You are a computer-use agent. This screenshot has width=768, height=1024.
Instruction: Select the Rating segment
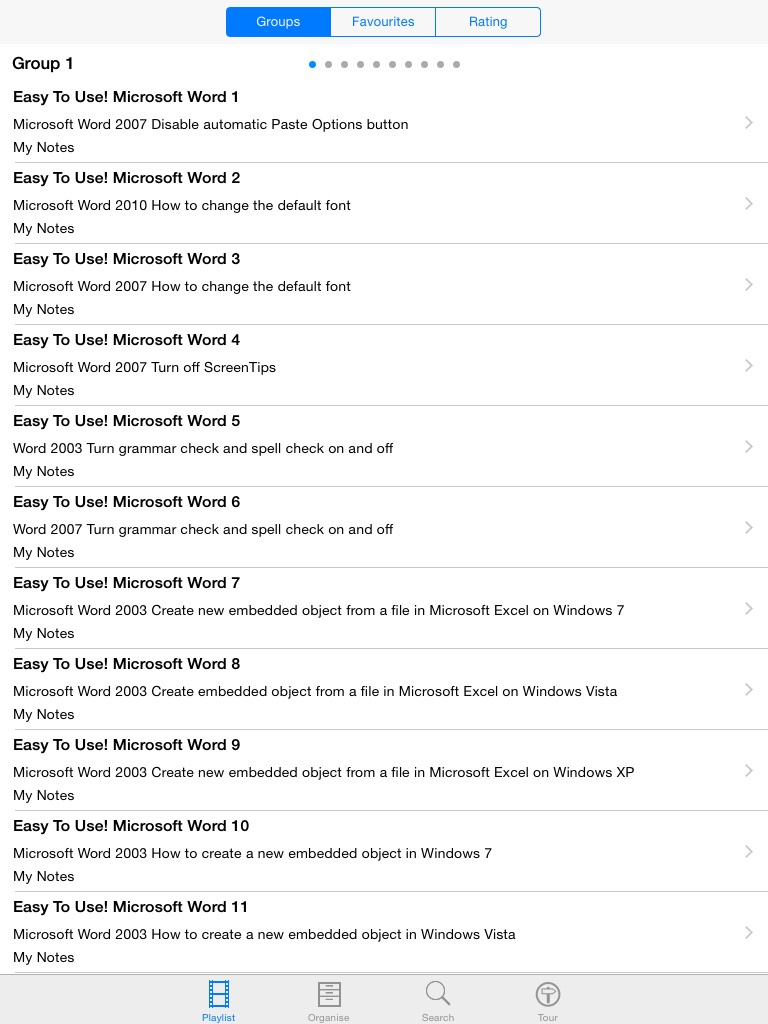coord(488,22)
